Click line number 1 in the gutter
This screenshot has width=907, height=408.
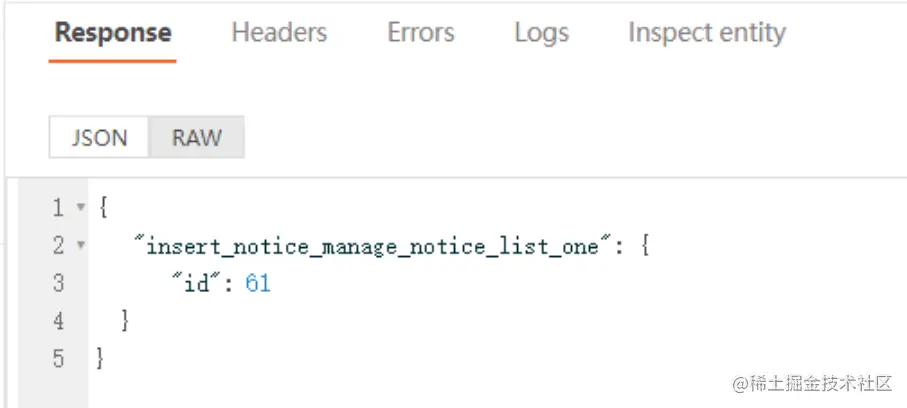[x=58, y=207]
